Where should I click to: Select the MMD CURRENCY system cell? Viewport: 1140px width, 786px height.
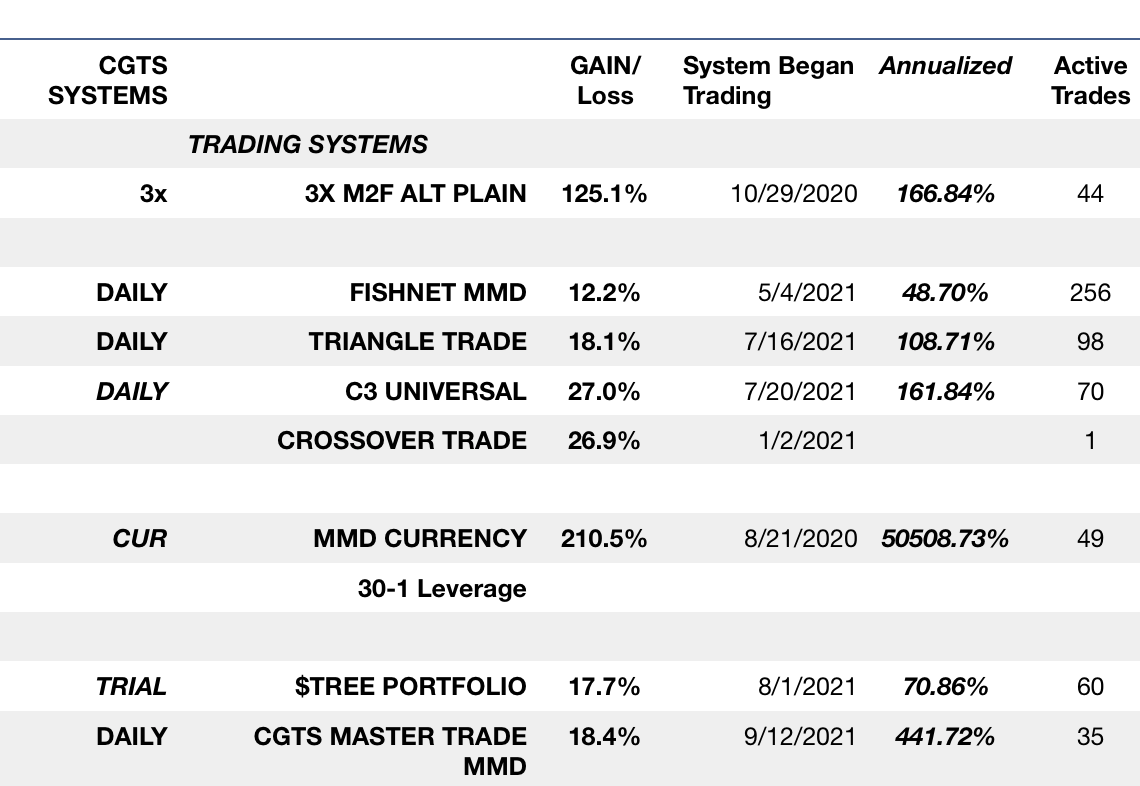pyautogui.click(x=419, y=538)
